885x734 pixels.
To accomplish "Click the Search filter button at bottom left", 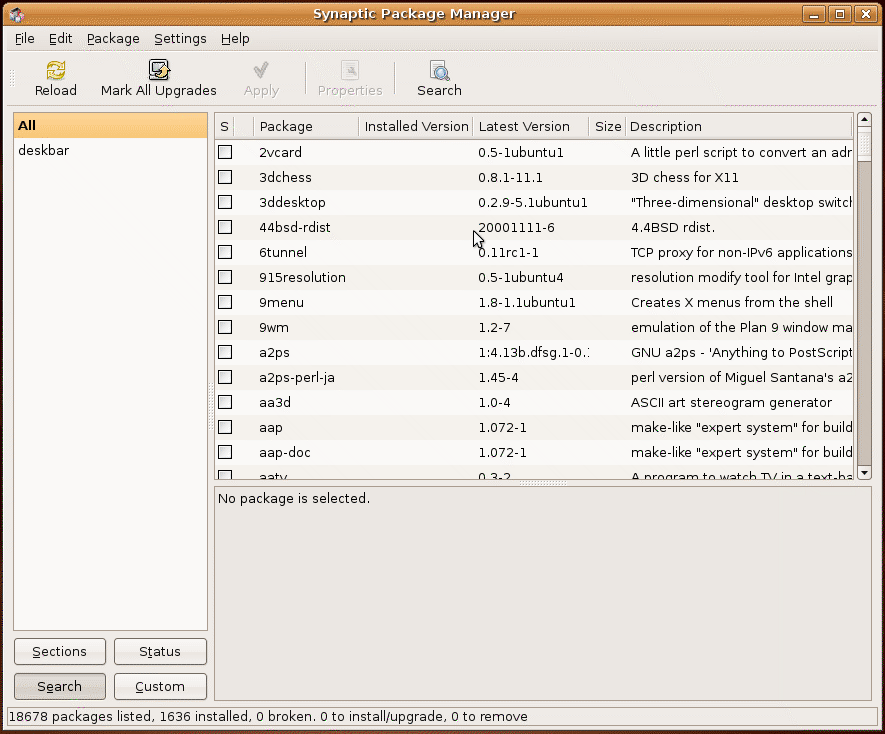I will click(60, 687).
